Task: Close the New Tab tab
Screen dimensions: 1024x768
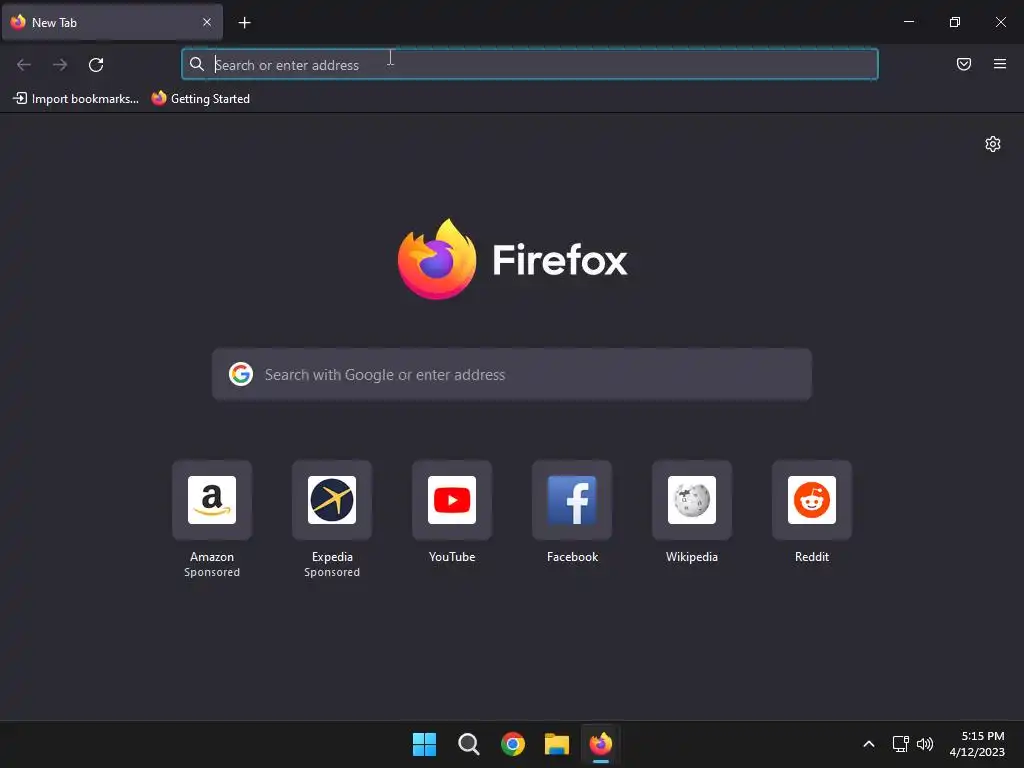Action: click(207, 22)
